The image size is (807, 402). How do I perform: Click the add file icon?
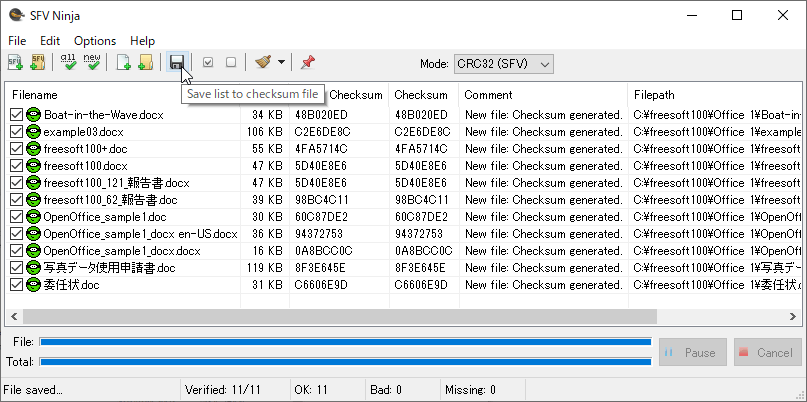point(124,63)
